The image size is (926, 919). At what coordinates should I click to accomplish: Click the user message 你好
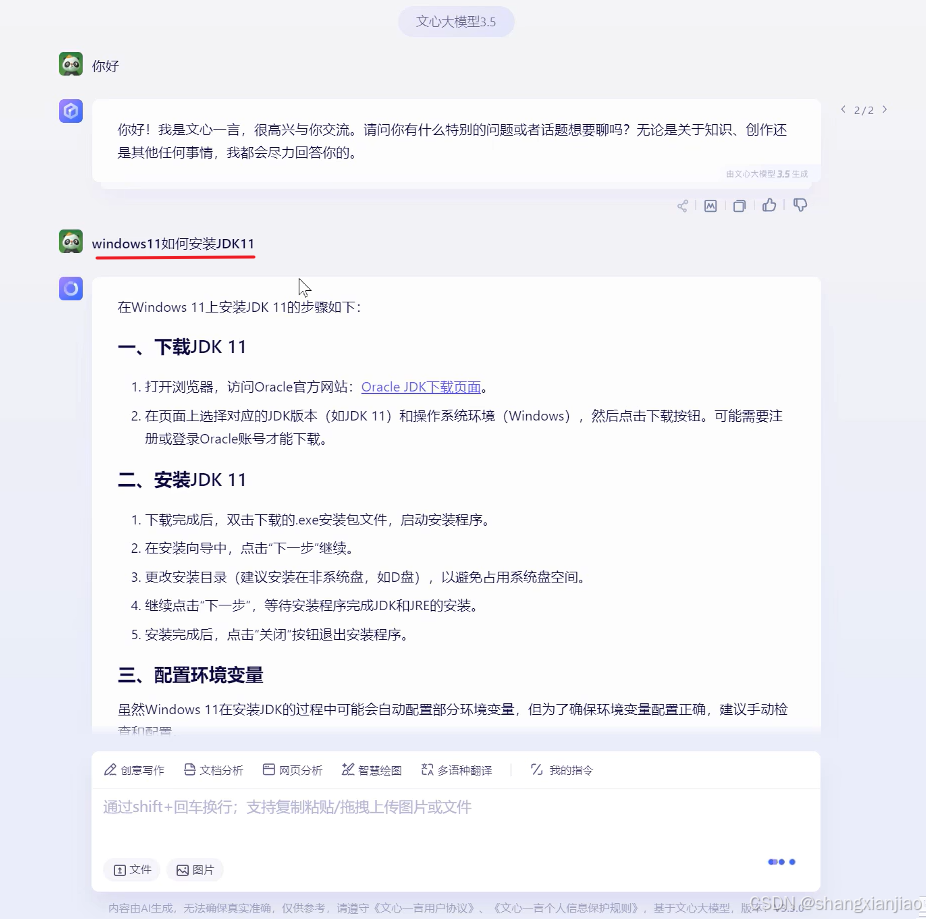pos(105,66)
